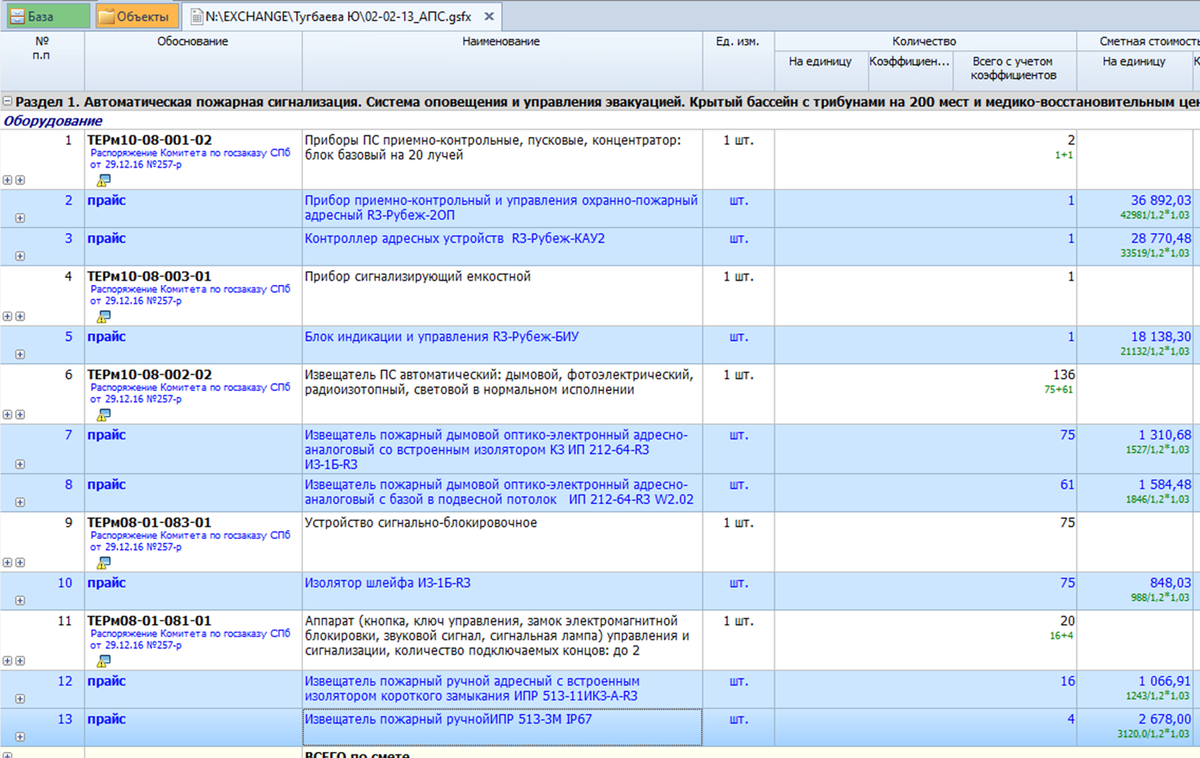
Task: Select the Устройство сигнально-блокировочное cell
Action: click(502, 541)
